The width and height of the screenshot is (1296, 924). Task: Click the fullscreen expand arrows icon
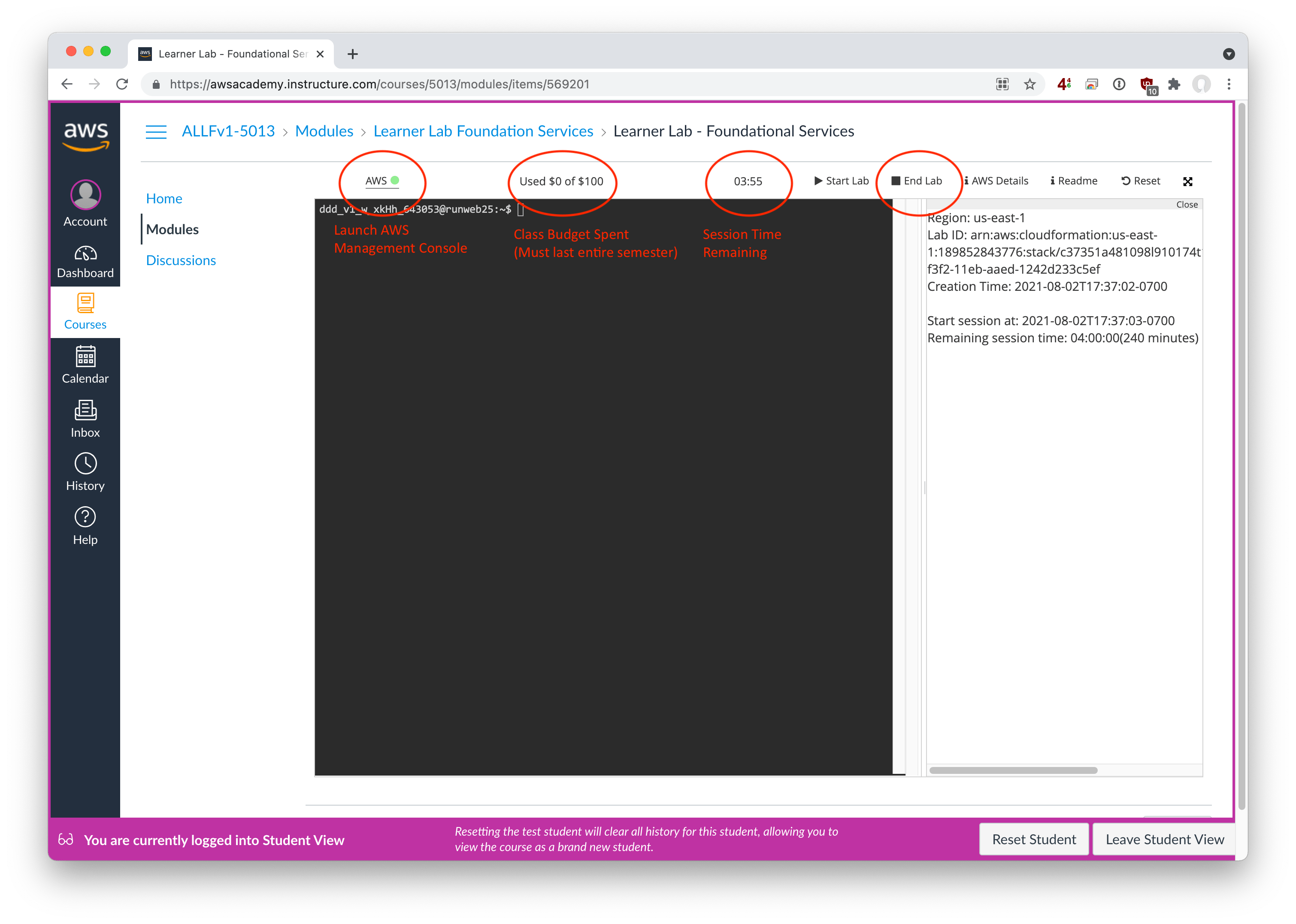(x=1187, y=181)
